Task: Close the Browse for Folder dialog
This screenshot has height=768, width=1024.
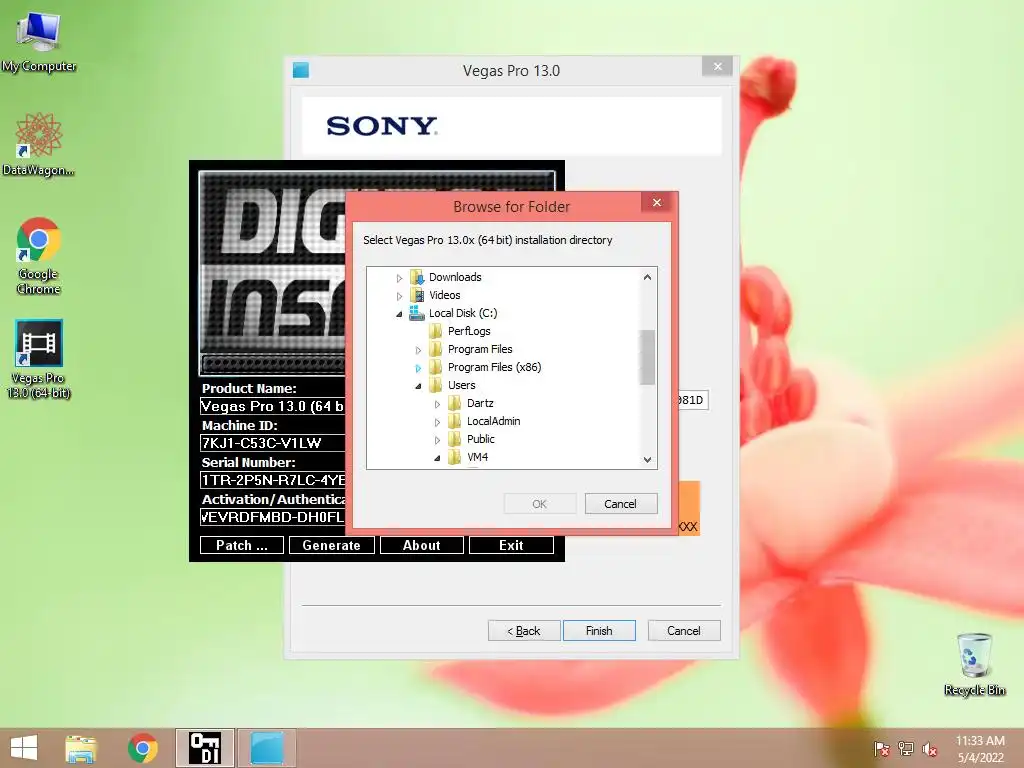Action: [x=657, y=202]
